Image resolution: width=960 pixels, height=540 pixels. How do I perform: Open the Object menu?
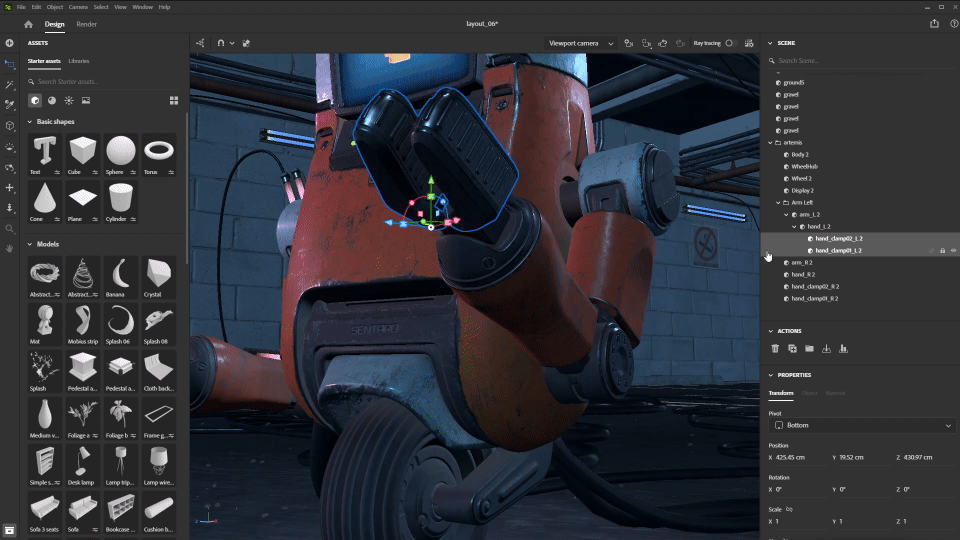click(x=54, y=7)
